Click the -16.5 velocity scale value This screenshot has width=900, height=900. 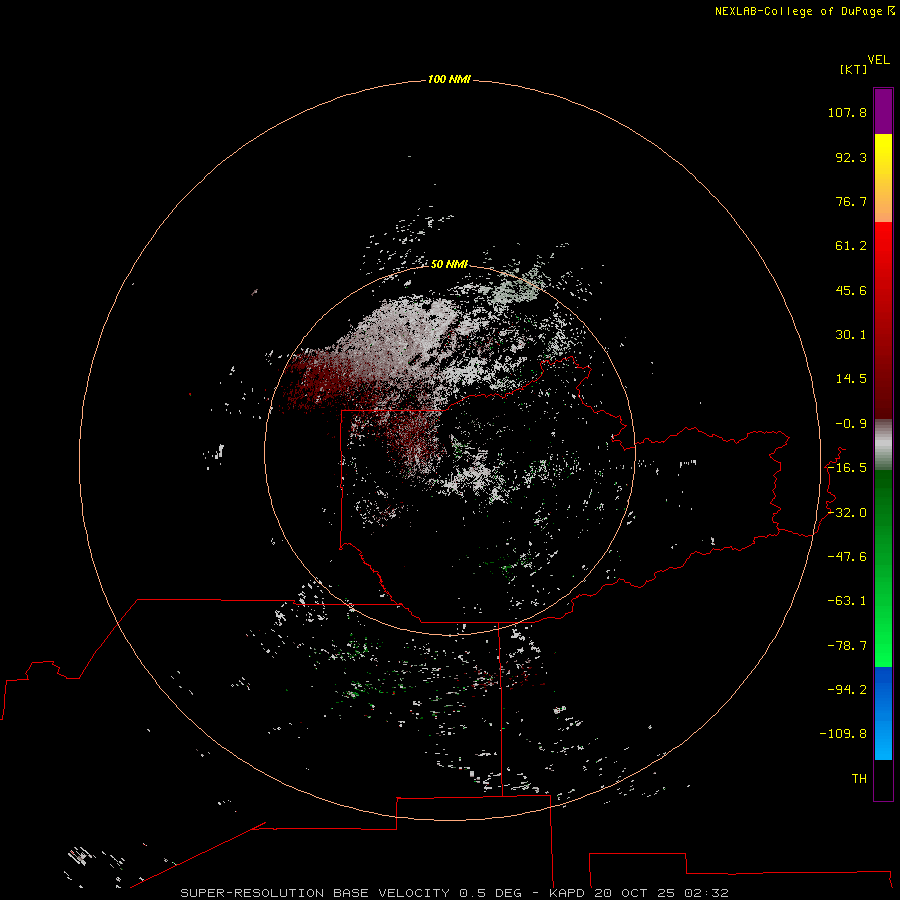pyautogui.click(x=847, y=468)
